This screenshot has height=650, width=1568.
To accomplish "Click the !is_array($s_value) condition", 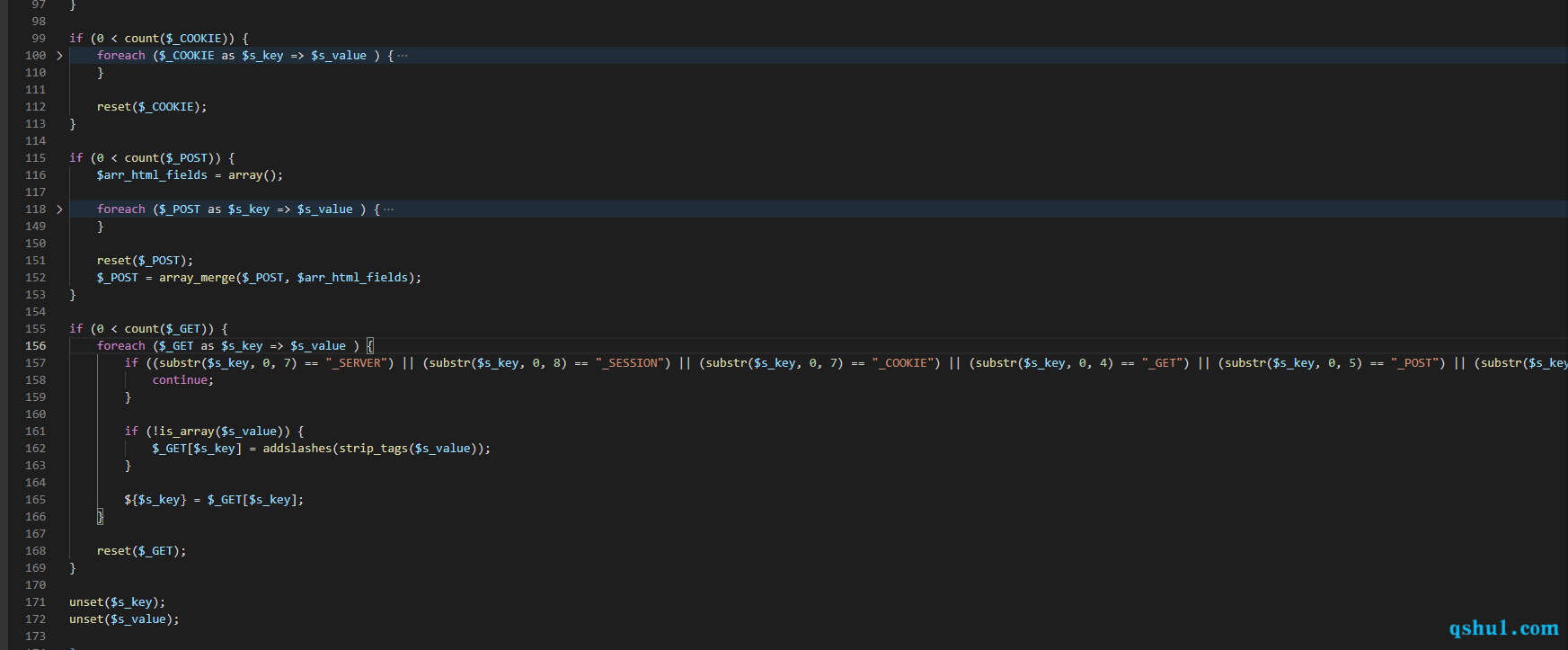I will [218, 432].
